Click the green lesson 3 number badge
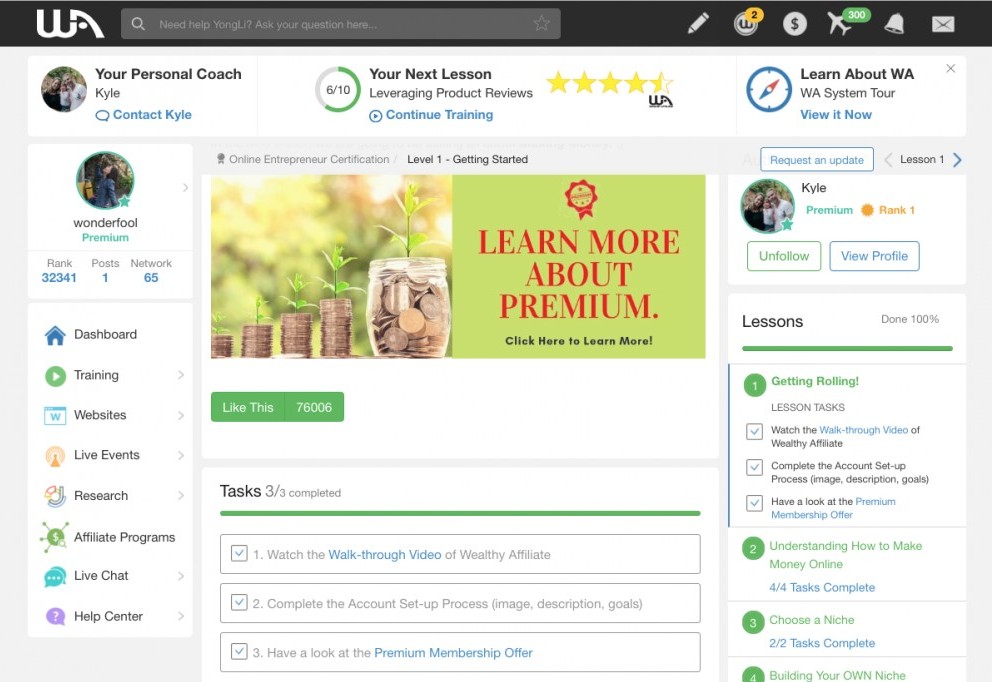The image size is (992, 682). pyautogui.click(x=753, y=623)
